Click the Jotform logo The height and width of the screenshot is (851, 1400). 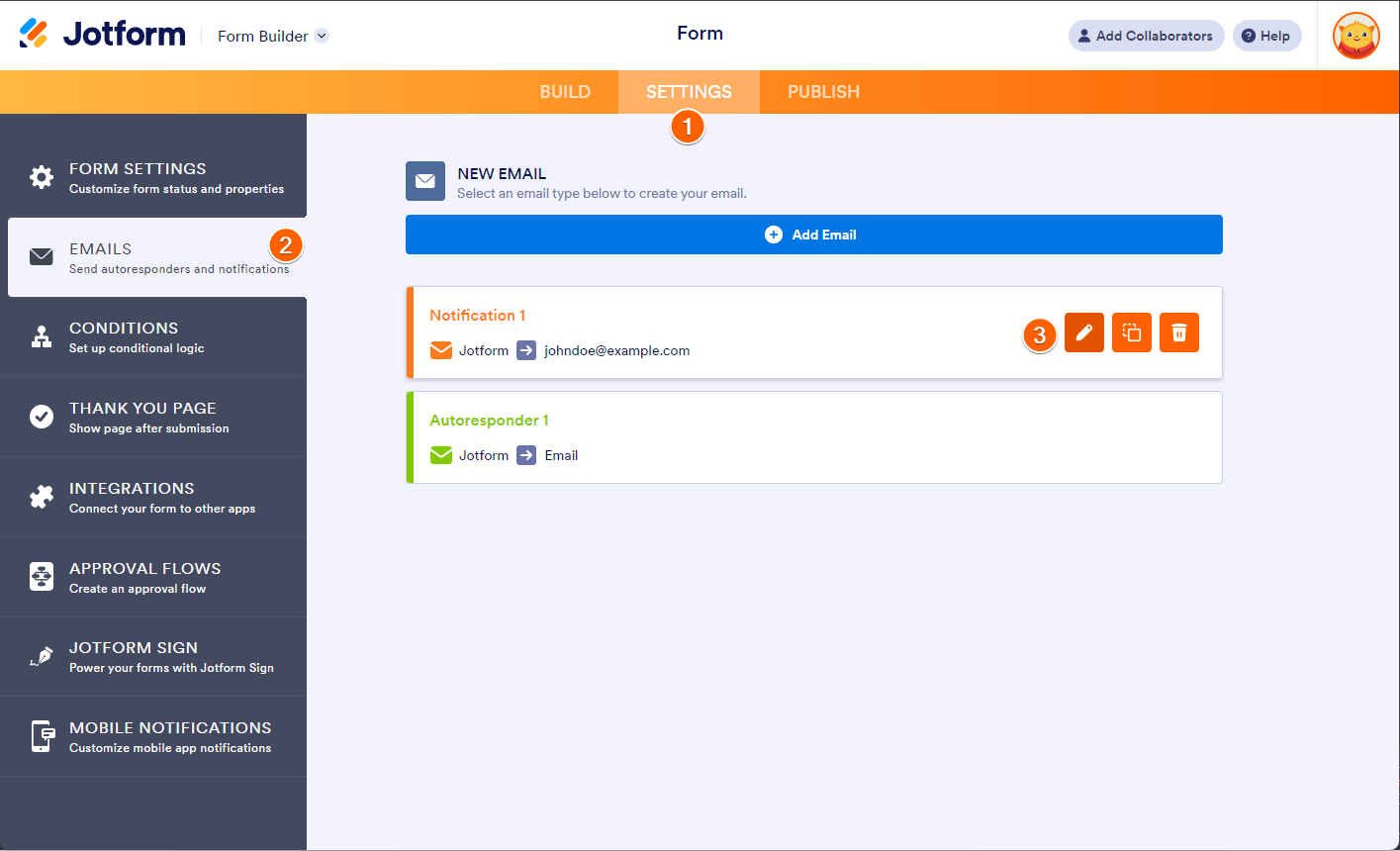(x=102, y=35)
